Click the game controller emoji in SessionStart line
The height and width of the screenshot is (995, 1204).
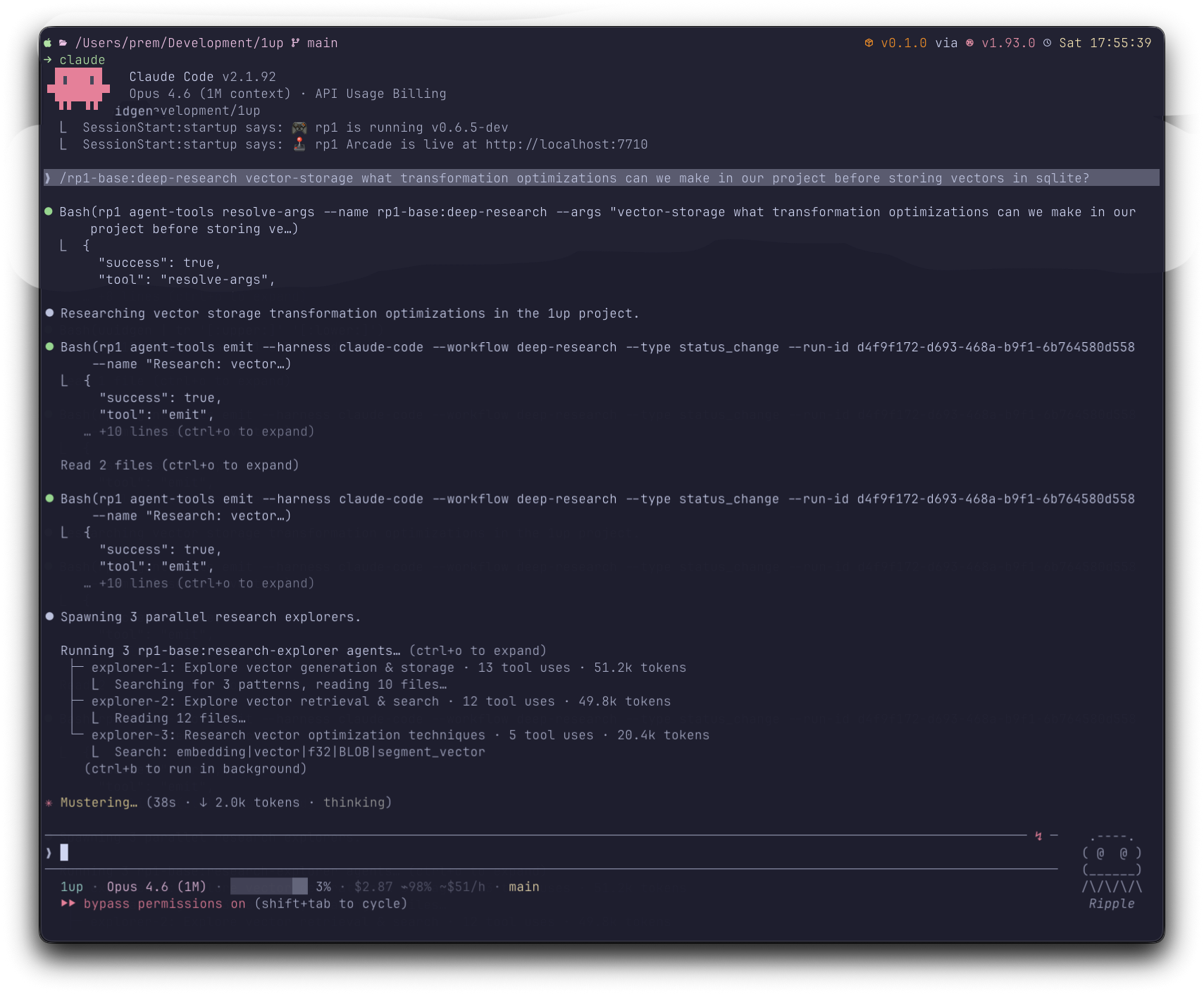299,127
